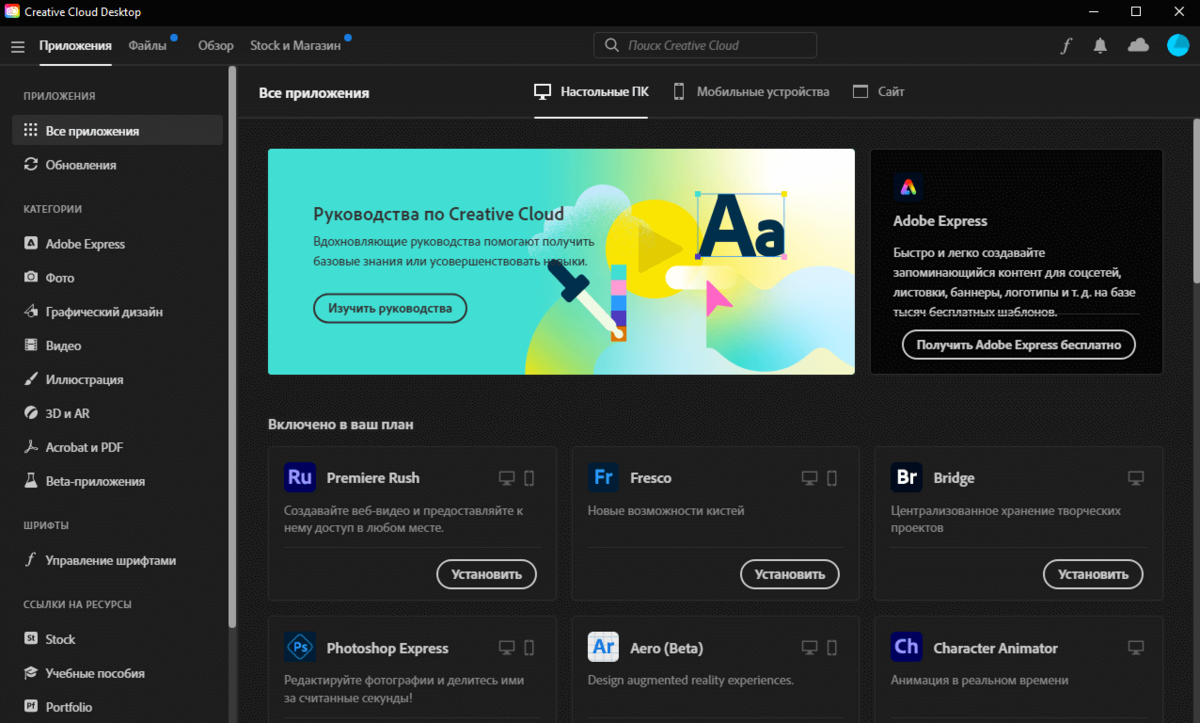Select the Mobile devices tab
Image resolution: width=1200 pixels, height=723 pixels.
click(x=750, y=92)
